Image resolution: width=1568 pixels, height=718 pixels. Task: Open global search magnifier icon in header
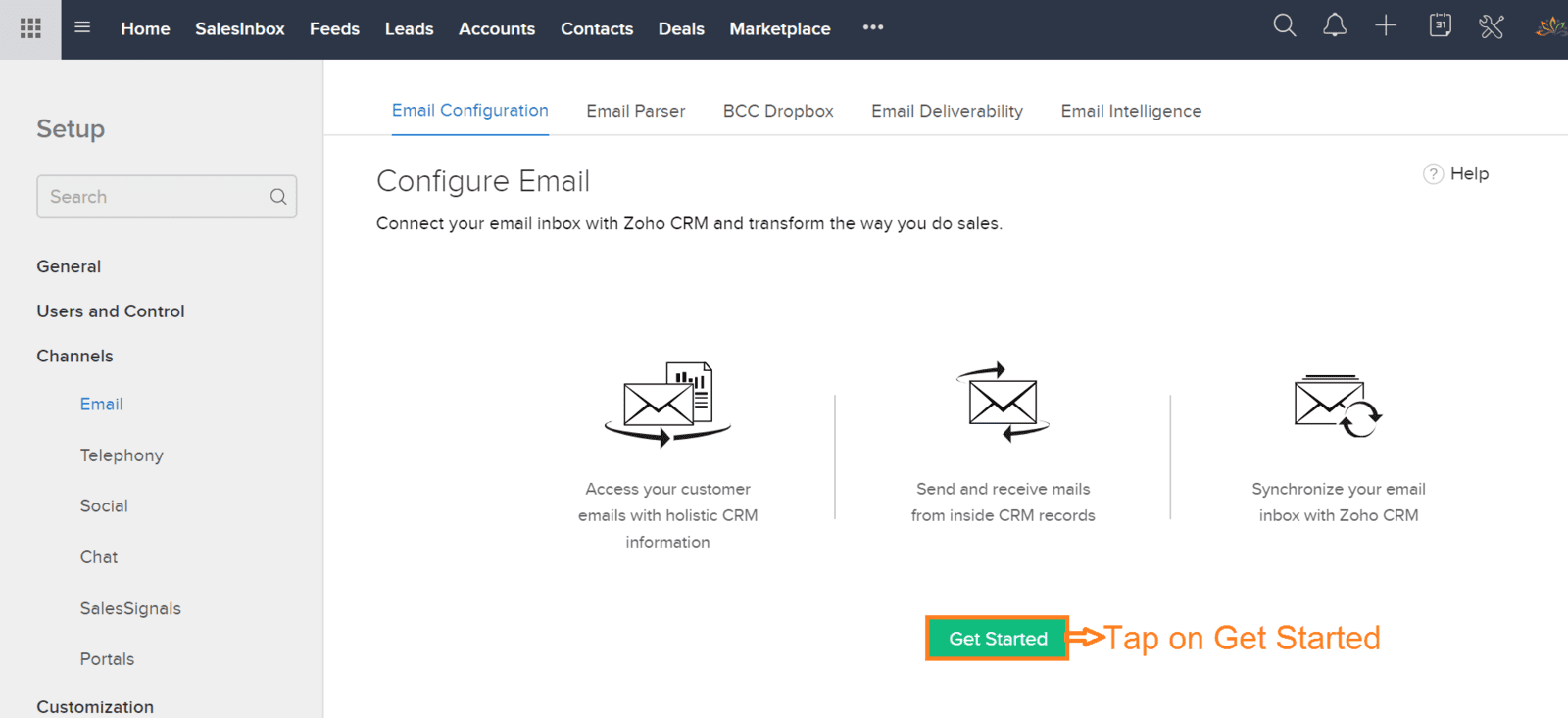[x=1284, y=25]
